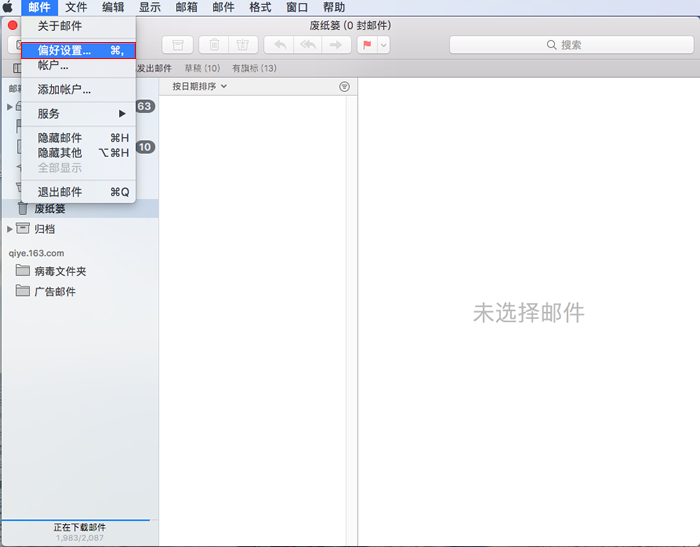Choose 退出邮件 to quit Mail

click(60, 192)
